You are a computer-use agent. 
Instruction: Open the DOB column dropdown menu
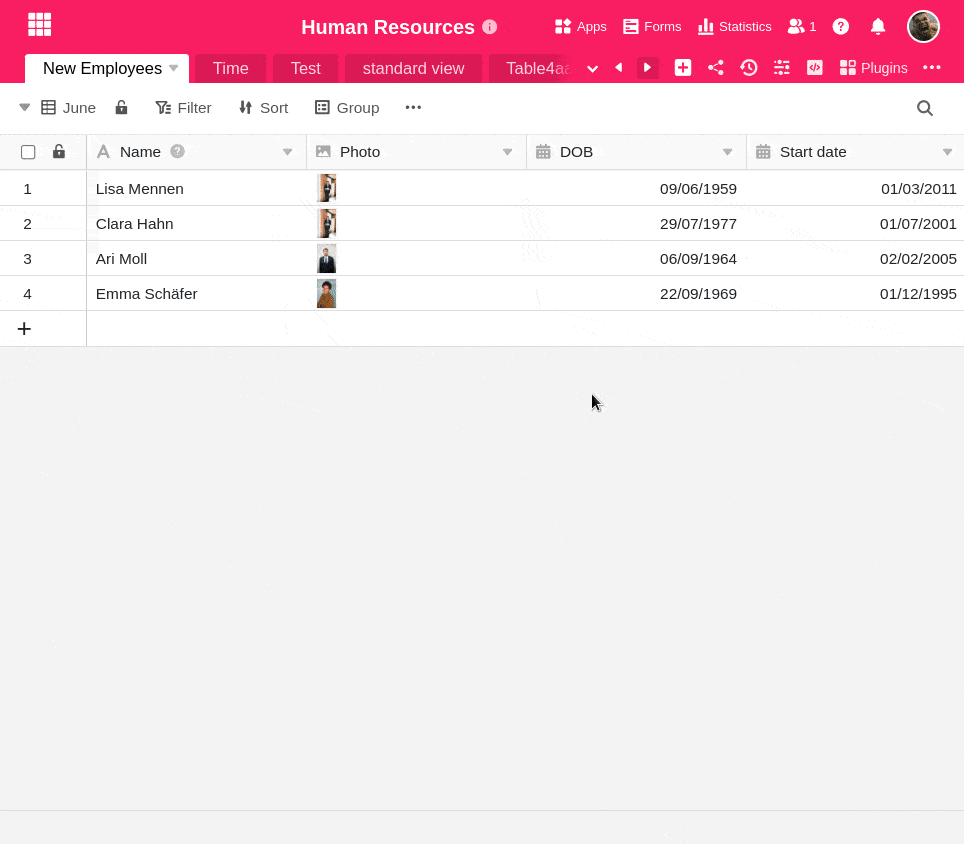[728, 152]
